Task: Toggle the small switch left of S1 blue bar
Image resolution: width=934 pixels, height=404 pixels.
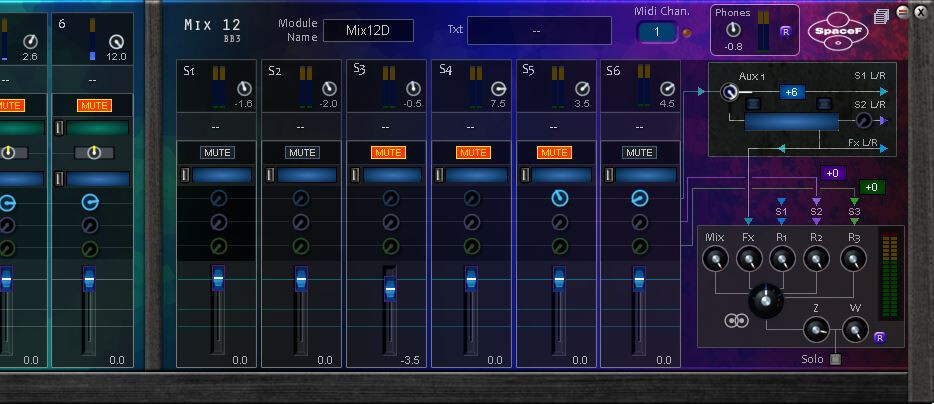Action: point(185,175)
